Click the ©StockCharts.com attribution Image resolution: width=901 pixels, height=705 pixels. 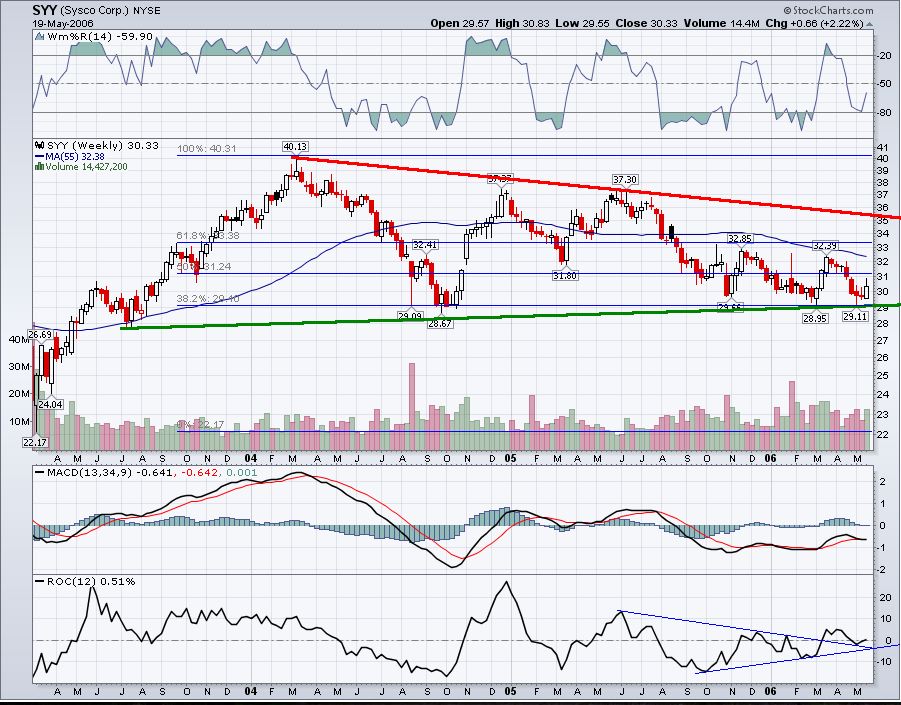click(x=827, y=10)
